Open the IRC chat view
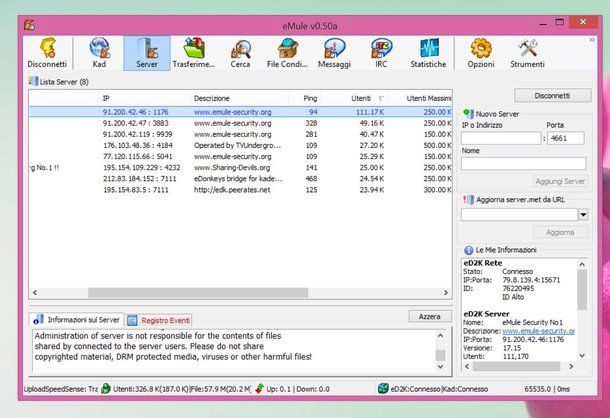 (x=381, y=53)
